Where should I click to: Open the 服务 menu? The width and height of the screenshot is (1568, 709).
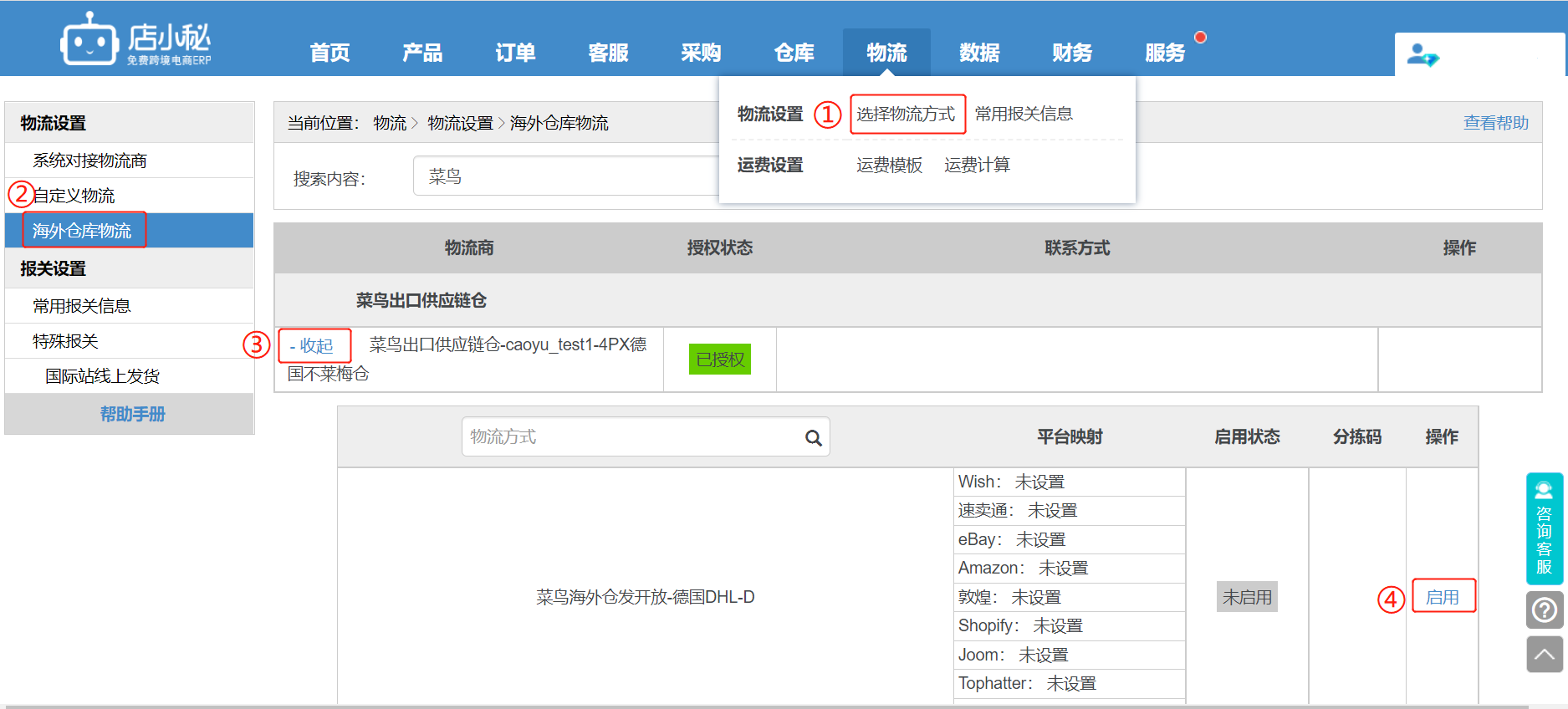pos(1165,53)
